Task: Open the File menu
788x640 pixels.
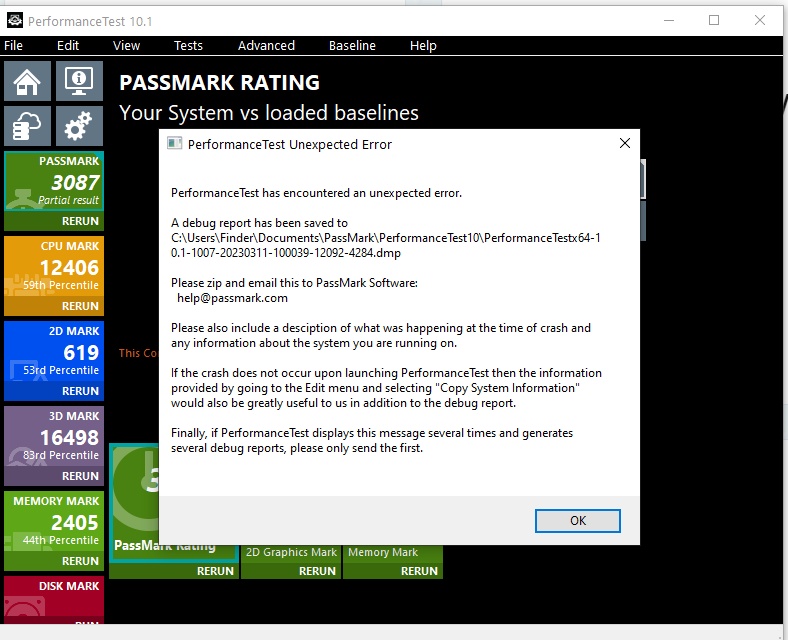Action: 14,46
